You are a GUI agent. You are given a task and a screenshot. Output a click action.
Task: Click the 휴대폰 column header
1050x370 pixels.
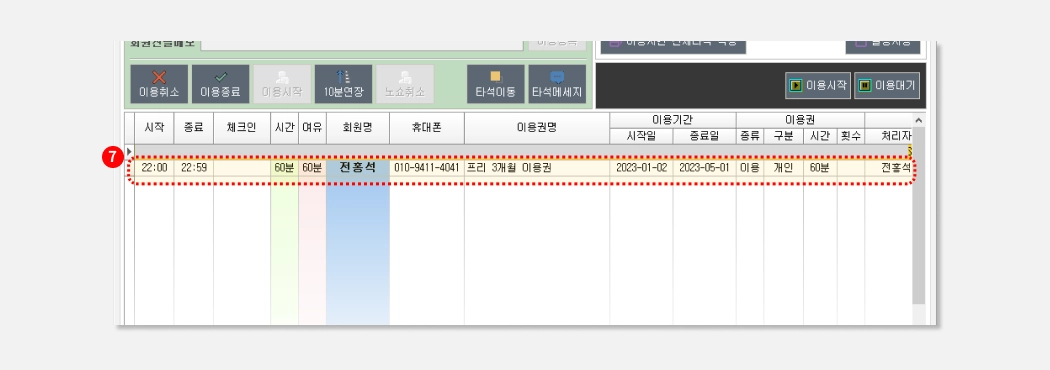tap(427, 128)
